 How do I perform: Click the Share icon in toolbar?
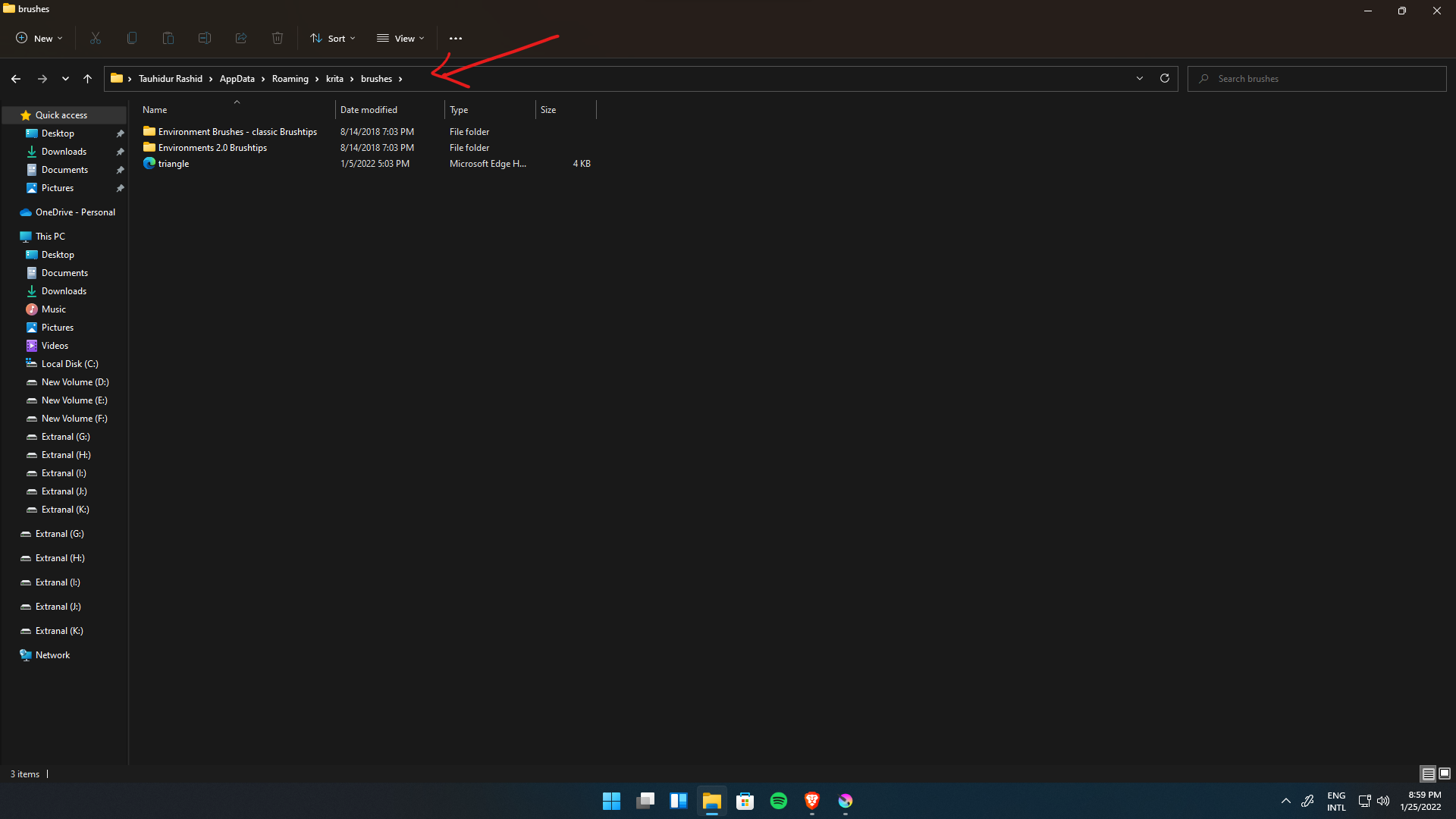241,38
